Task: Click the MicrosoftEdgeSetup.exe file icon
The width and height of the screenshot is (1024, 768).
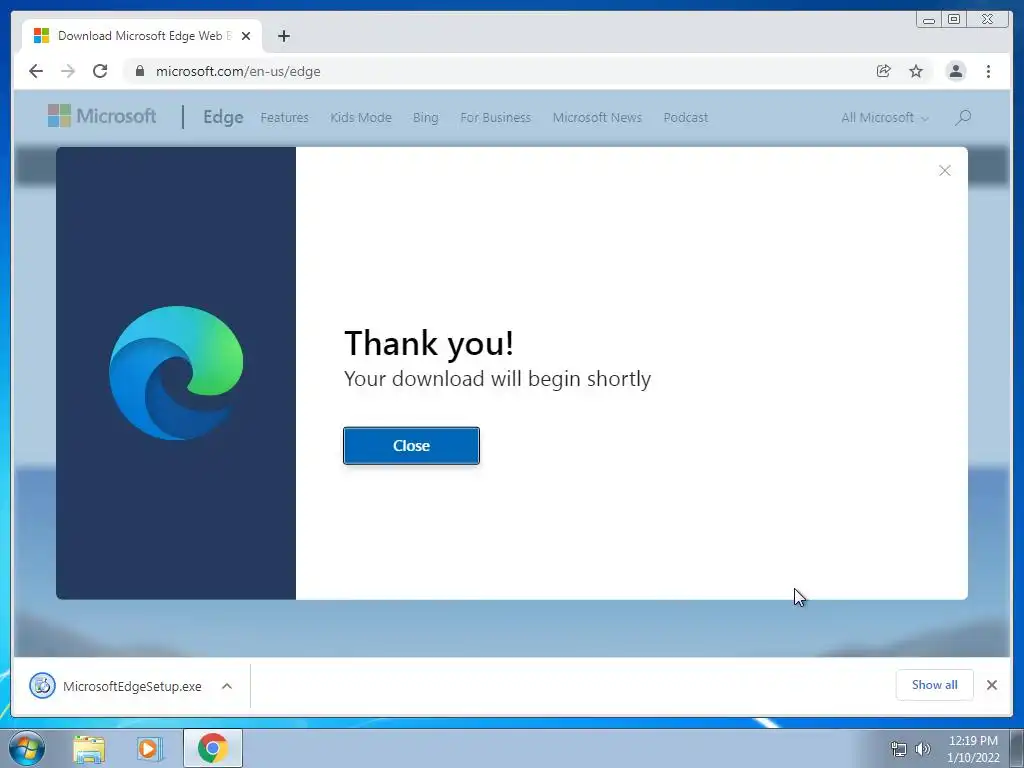Action: pyautogui.click(x=42, y=686)
